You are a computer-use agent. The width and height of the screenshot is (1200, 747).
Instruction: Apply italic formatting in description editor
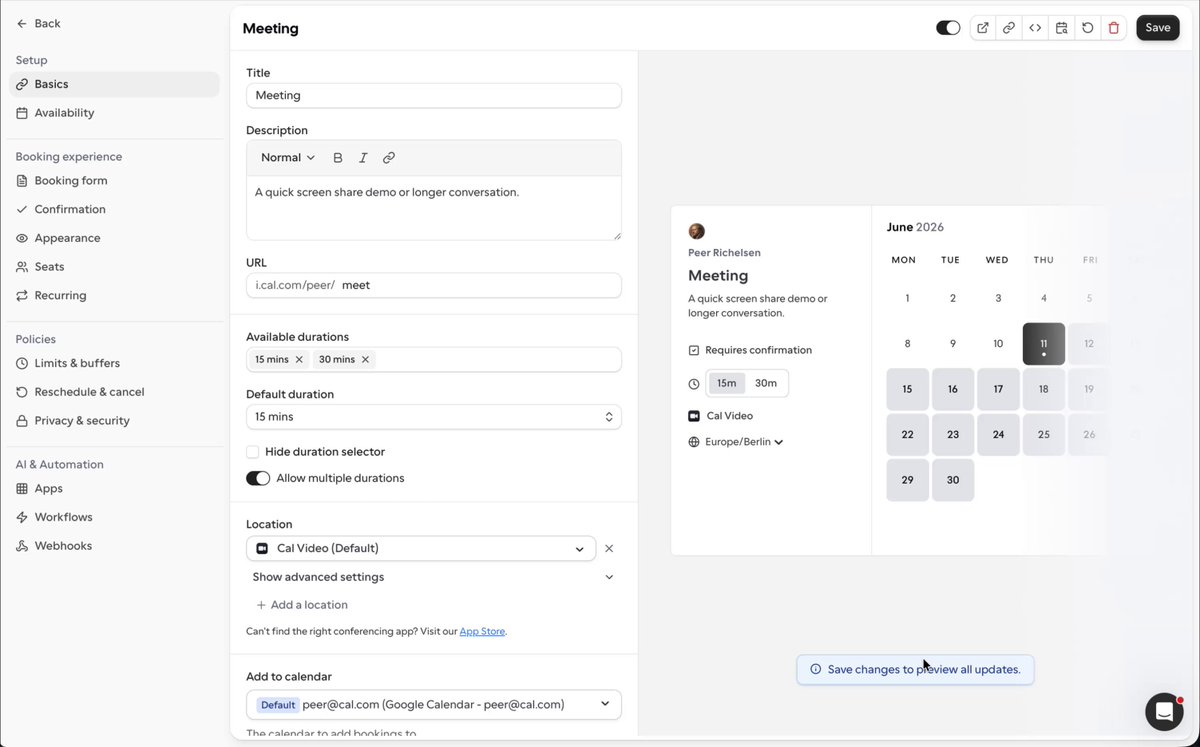point(363,158)
